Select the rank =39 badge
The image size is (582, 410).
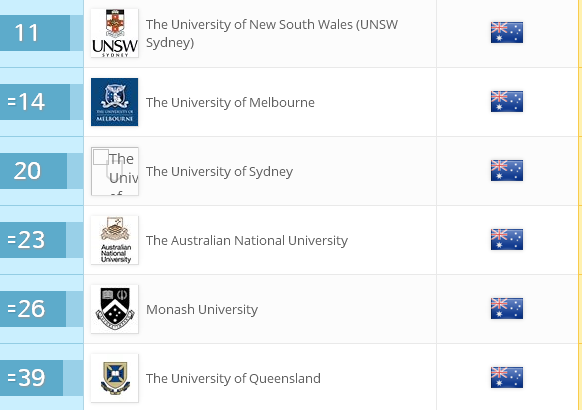[32, 378]
